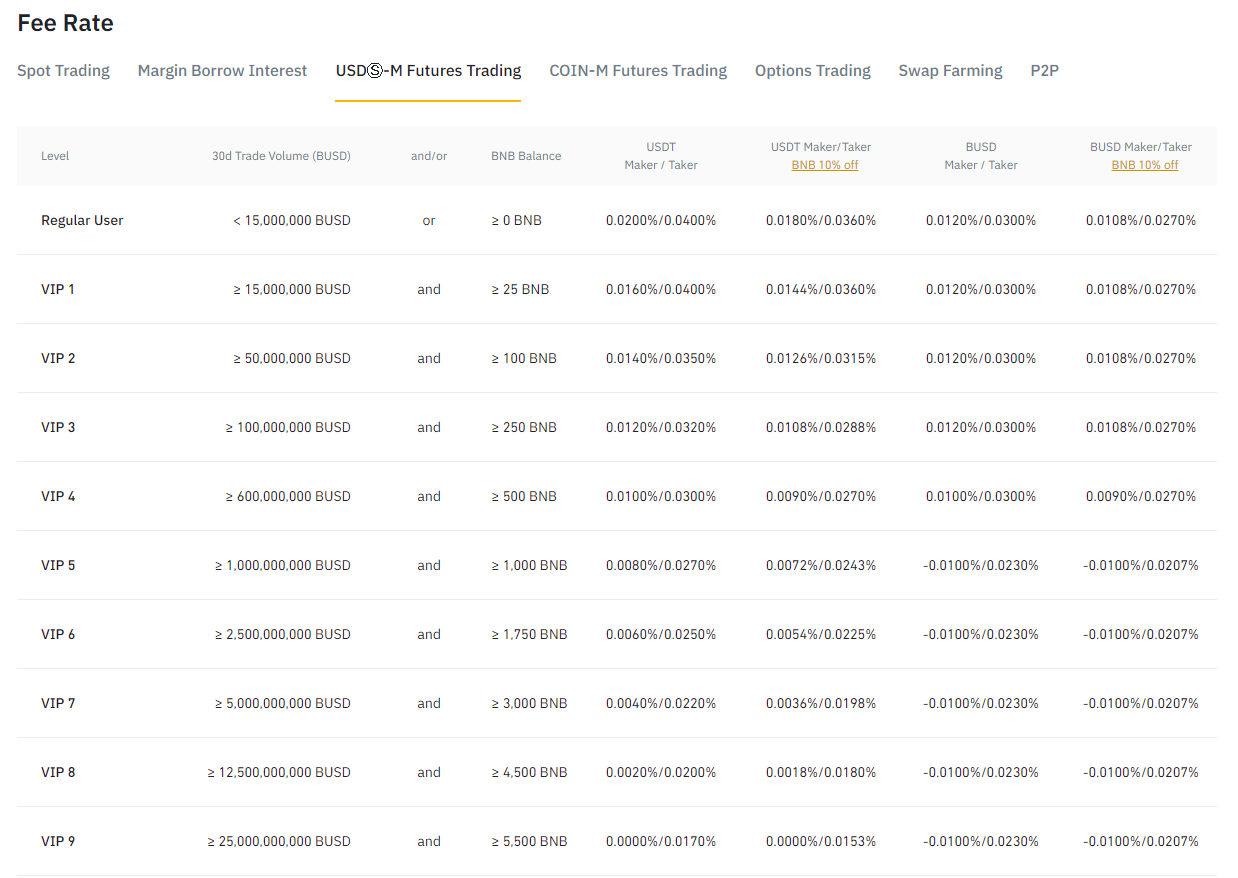Image resolution: width=1238 pixels, height=878 pixels.
Task: Select the Regular User row label
Action: point(82,220)
